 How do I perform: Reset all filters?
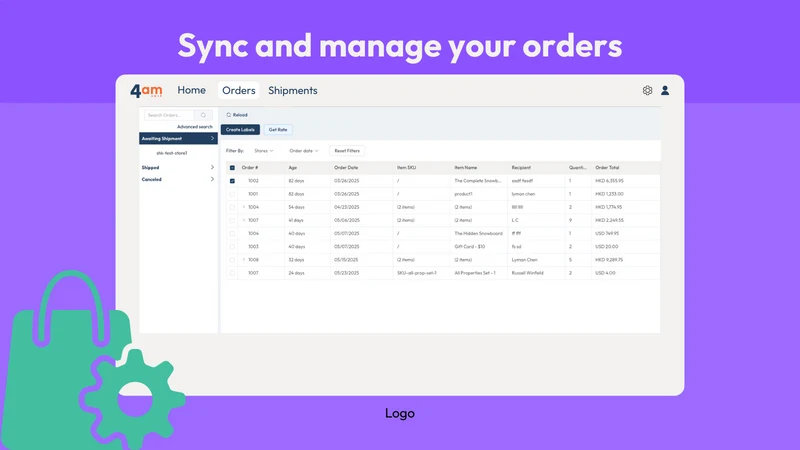(347, 151)
